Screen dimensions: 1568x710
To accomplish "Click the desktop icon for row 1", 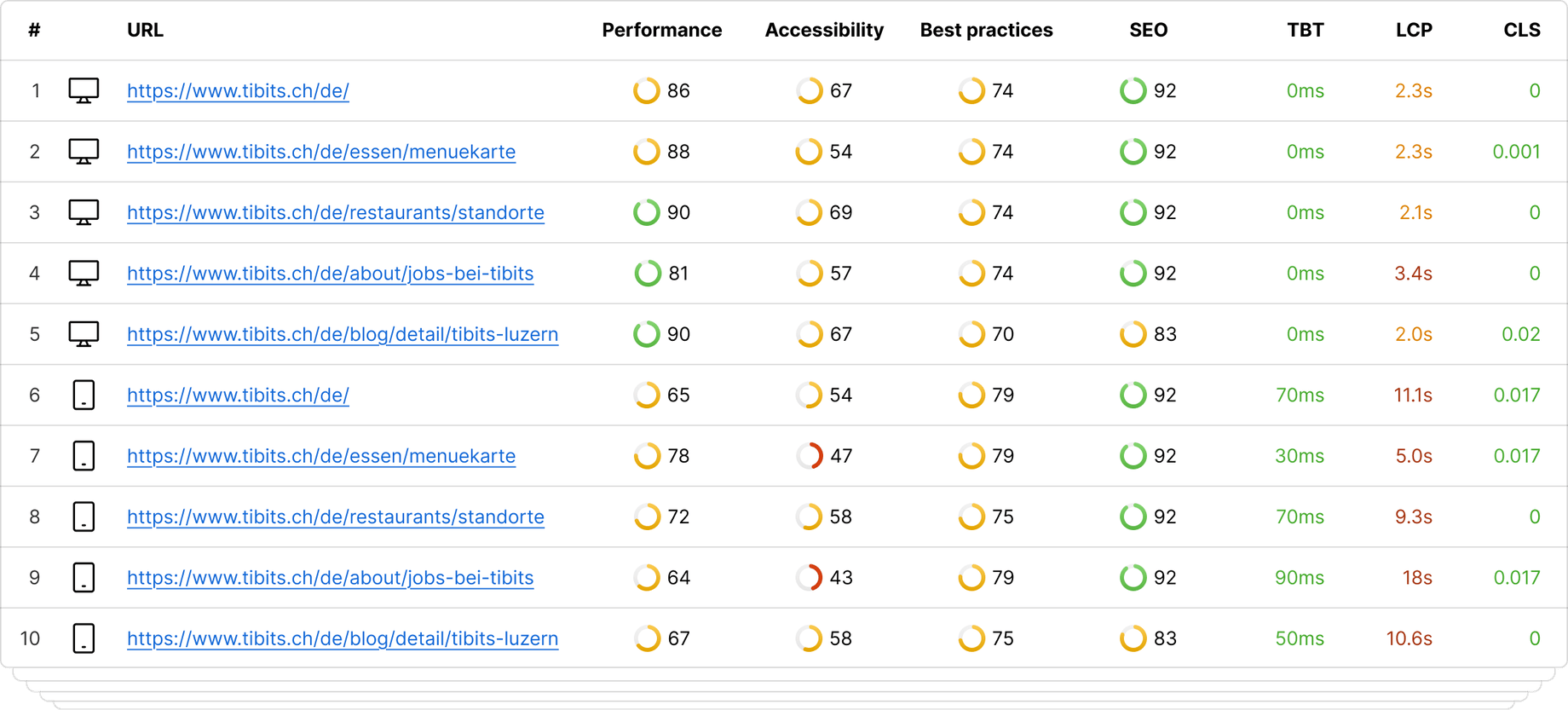I will [x=84, y=90].
